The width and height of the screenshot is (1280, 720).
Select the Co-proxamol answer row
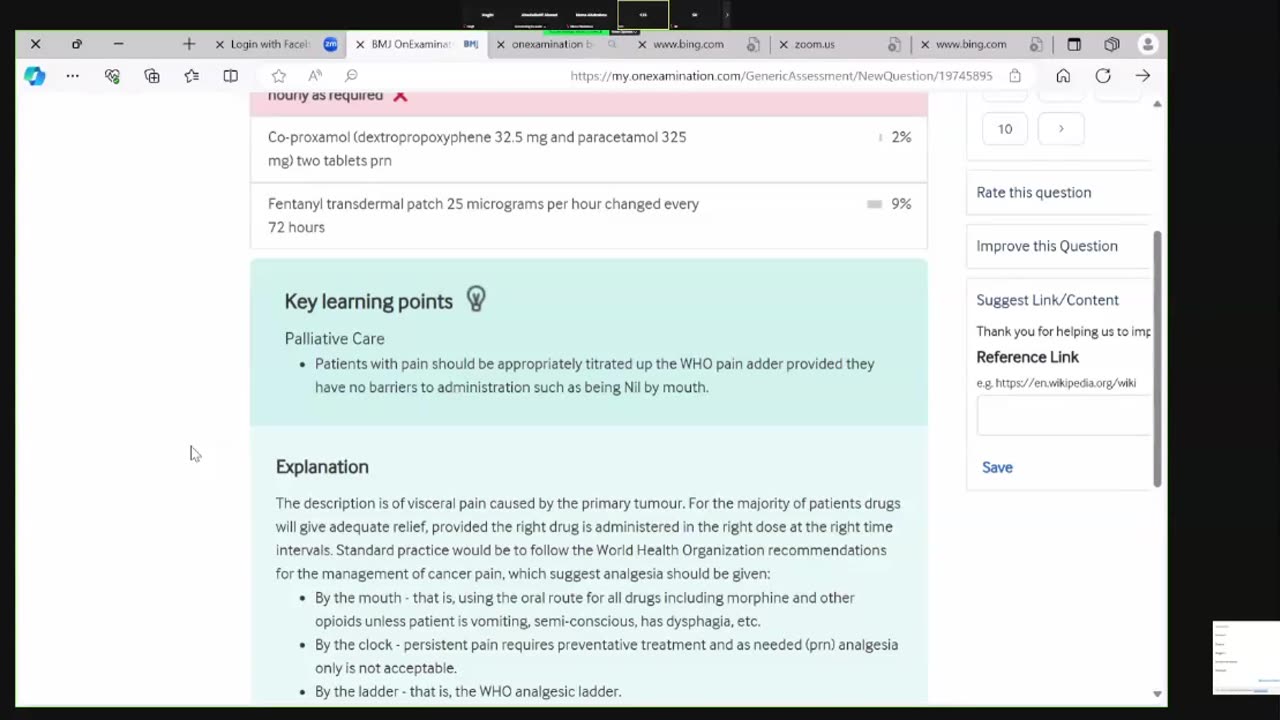tap(588, 149)
